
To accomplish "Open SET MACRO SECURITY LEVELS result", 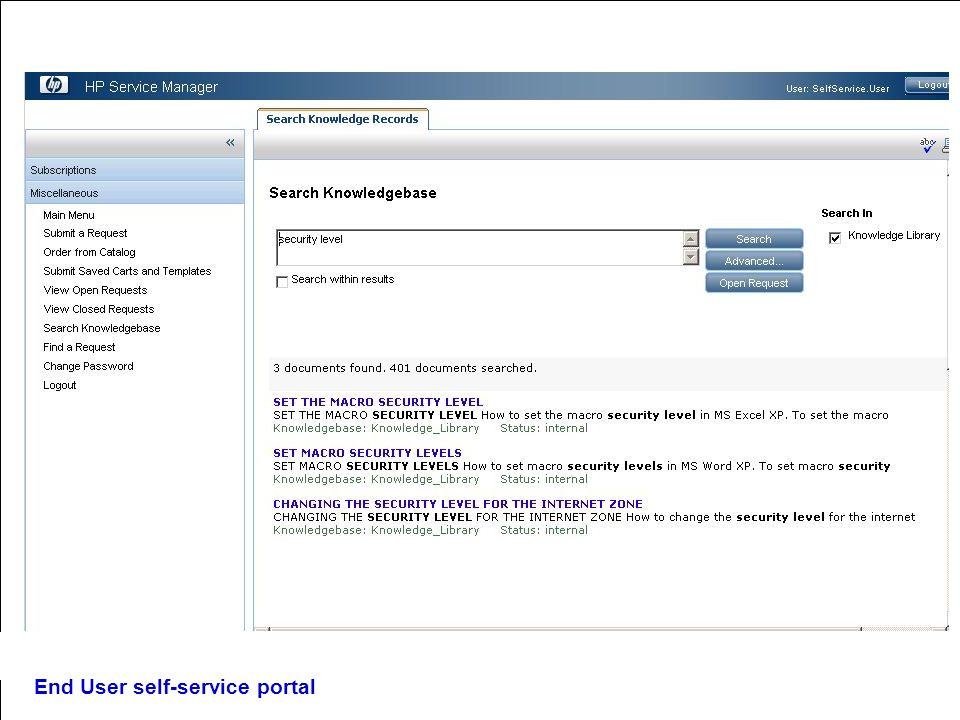I will pos(367,453).
